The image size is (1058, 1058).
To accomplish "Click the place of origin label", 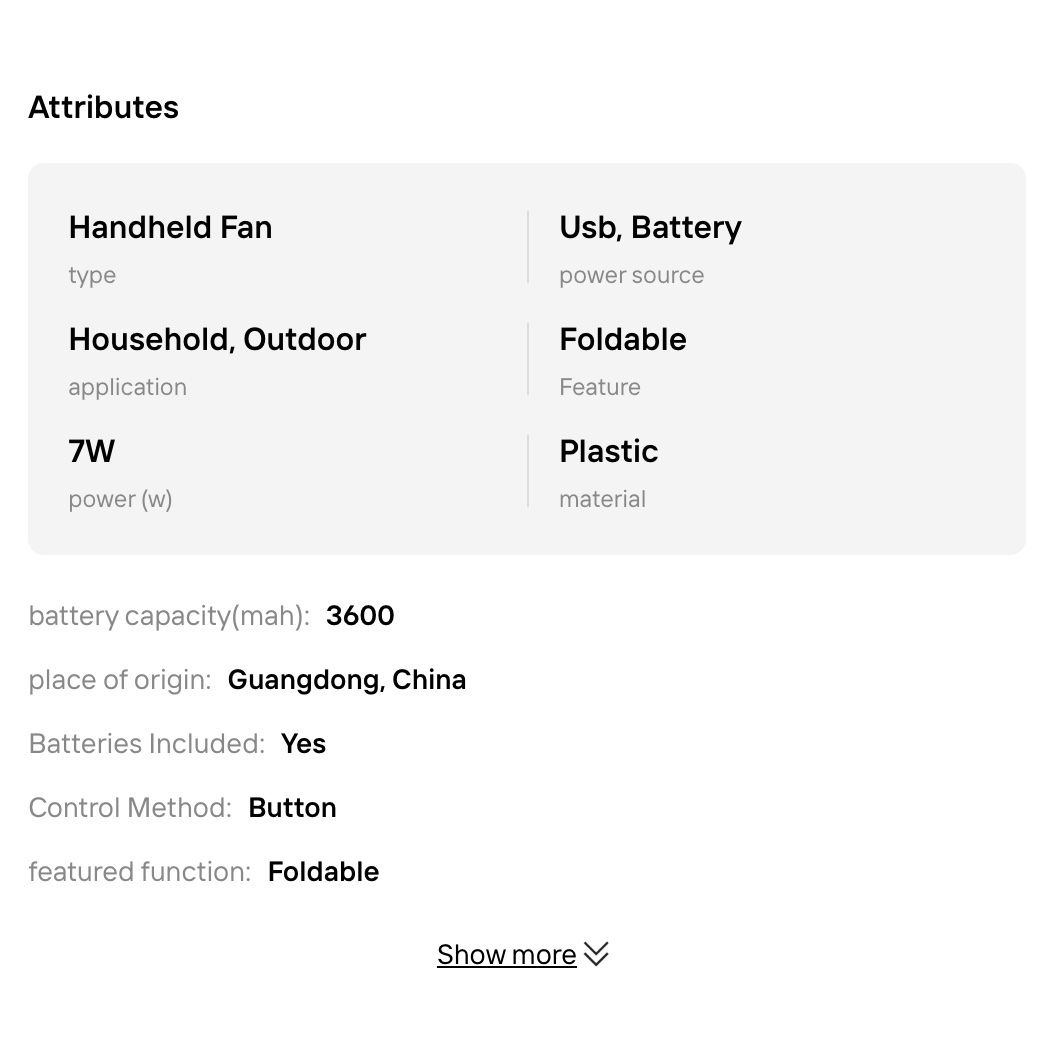I will click(x=120, y=679).
